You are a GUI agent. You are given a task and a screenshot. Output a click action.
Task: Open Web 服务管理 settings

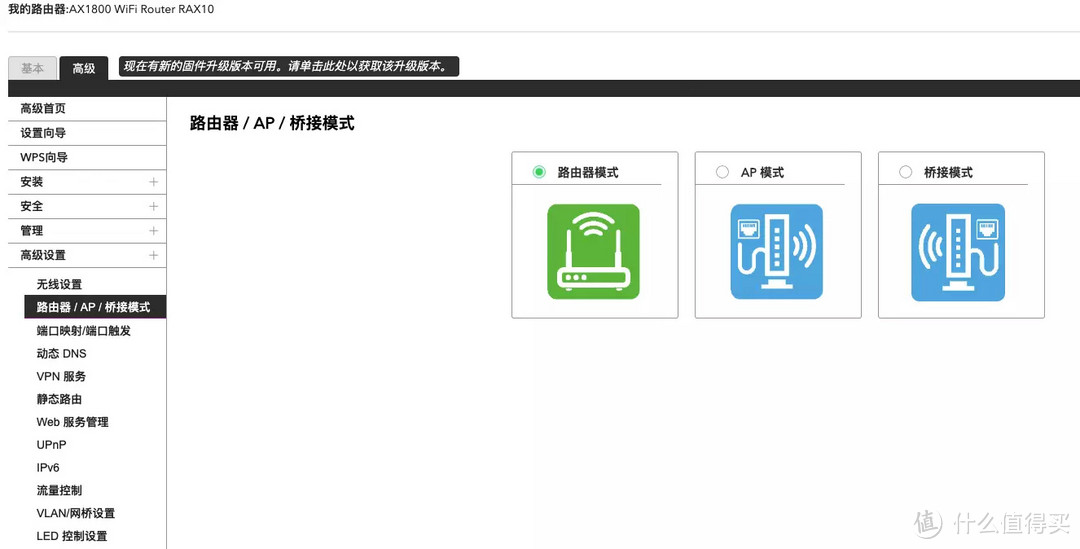tap(72, 422)
